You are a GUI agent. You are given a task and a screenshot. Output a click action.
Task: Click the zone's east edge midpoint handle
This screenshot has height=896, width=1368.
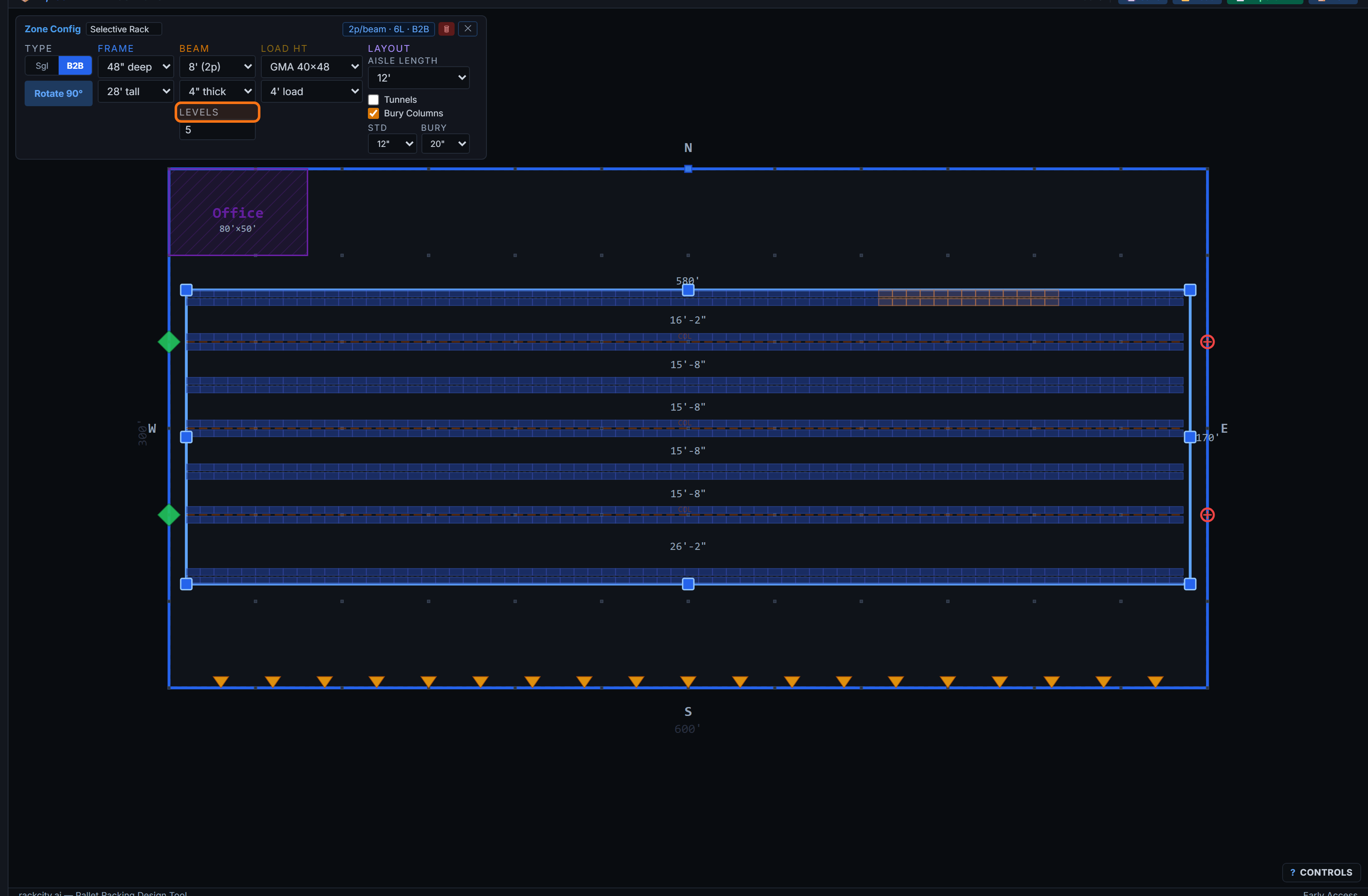(x=1190, y=437)
